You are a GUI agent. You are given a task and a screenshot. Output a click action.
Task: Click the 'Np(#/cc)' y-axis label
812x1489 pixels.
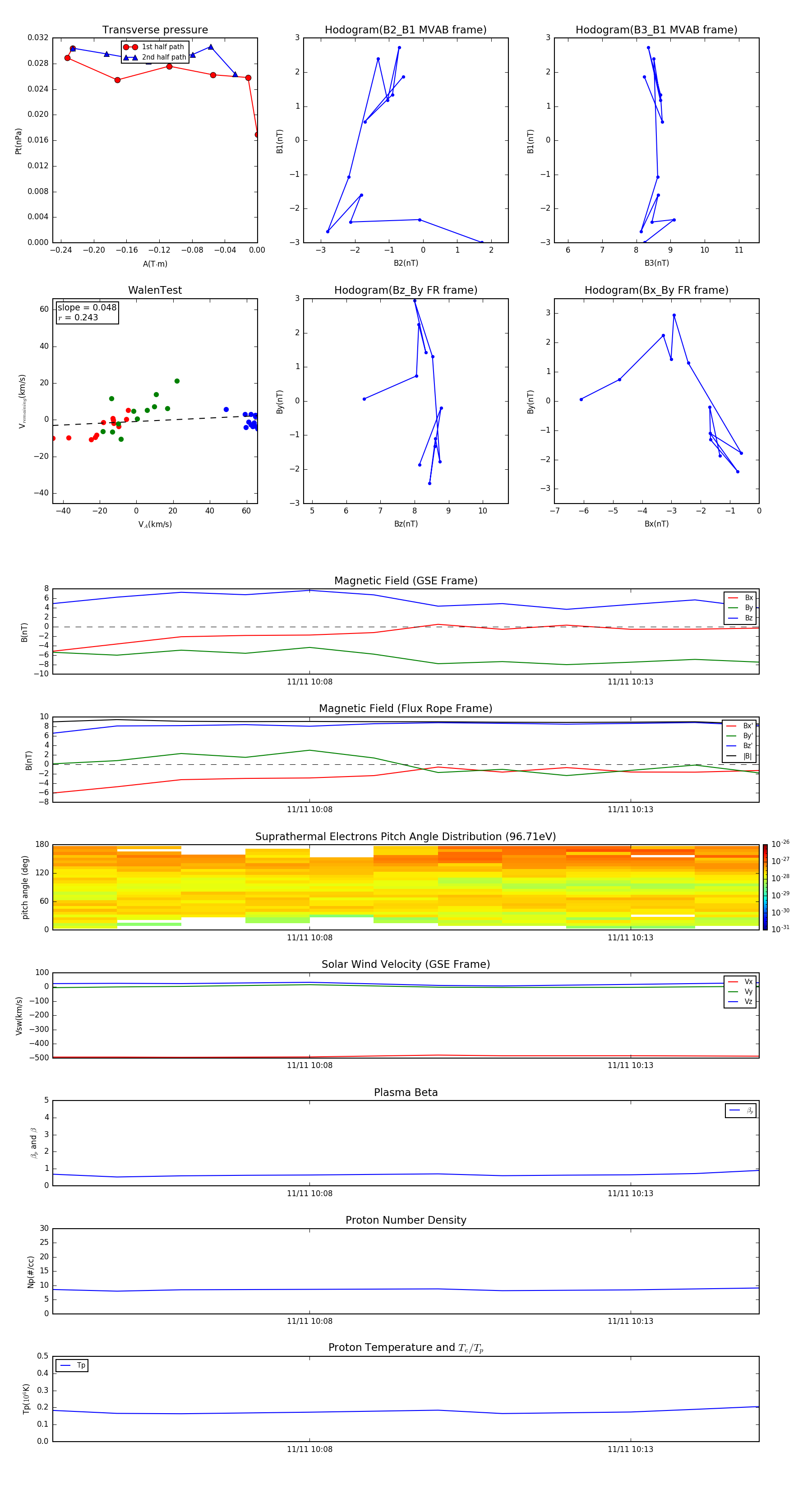[31, 1272]
